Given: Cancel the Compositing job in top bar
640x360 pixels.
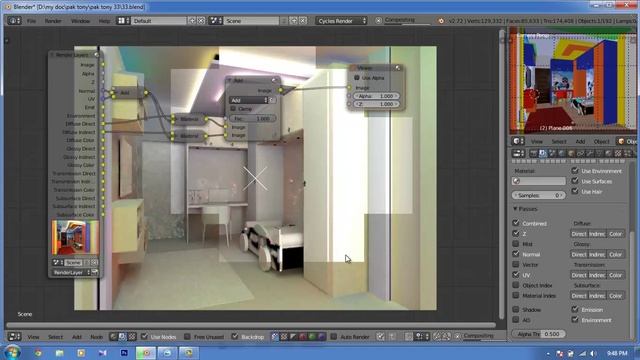Looking at the screenshot, I should pos(378,20).
